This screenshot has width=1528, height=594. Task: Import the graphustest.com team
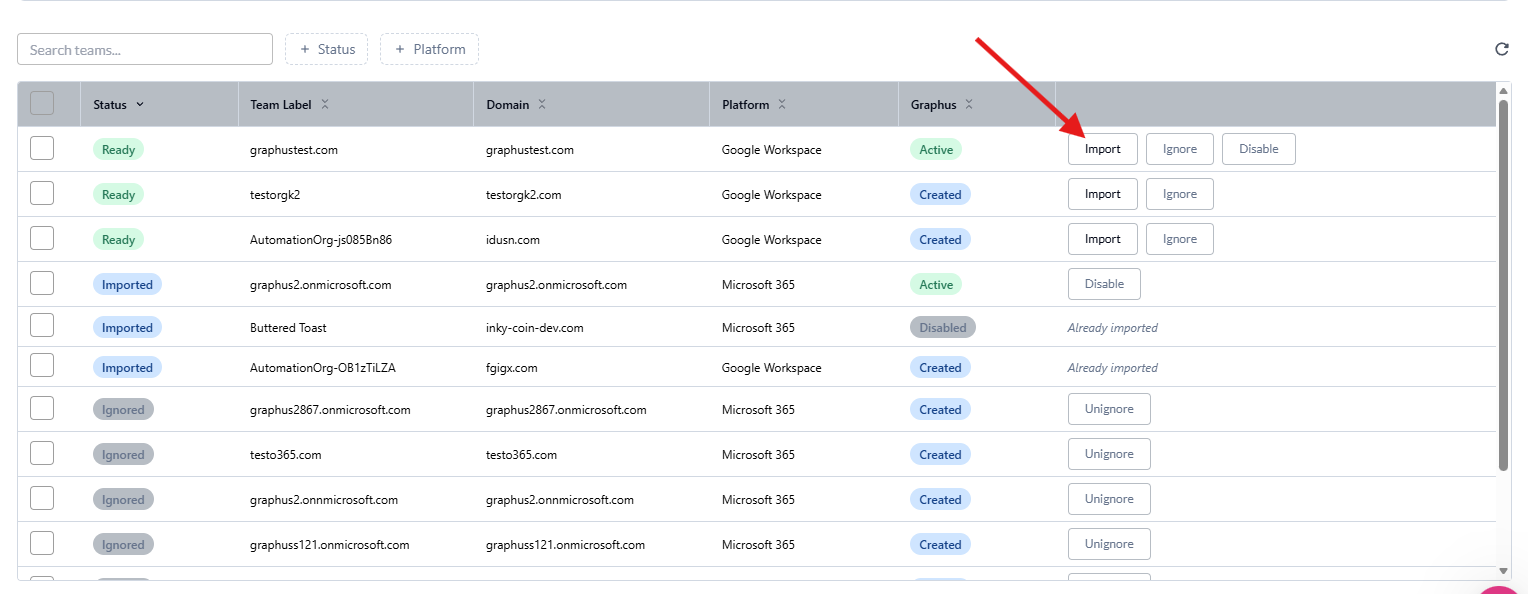coord(1102,149)
